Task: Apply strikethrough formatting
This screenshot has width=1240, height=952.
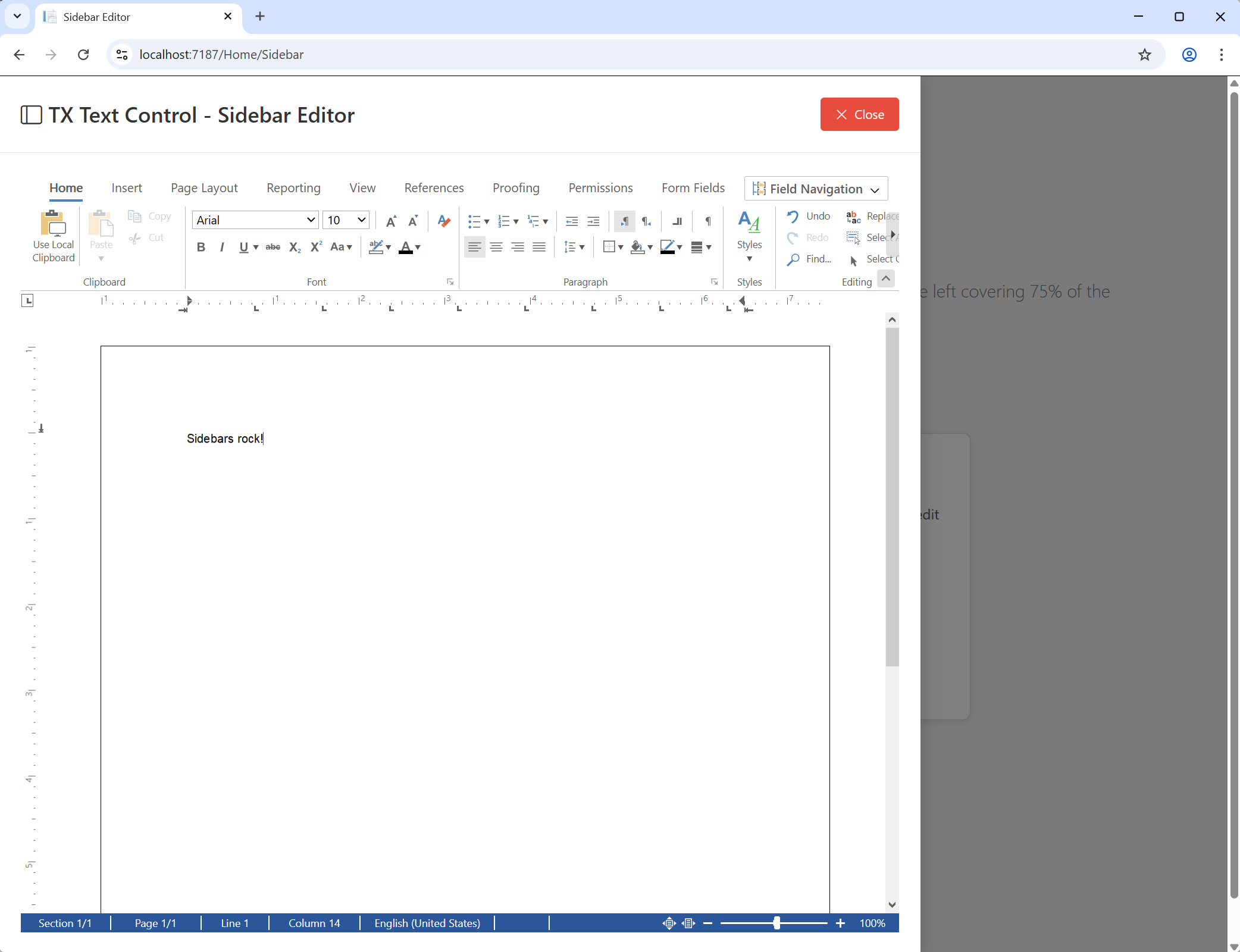Action: (x=273, y=247)
